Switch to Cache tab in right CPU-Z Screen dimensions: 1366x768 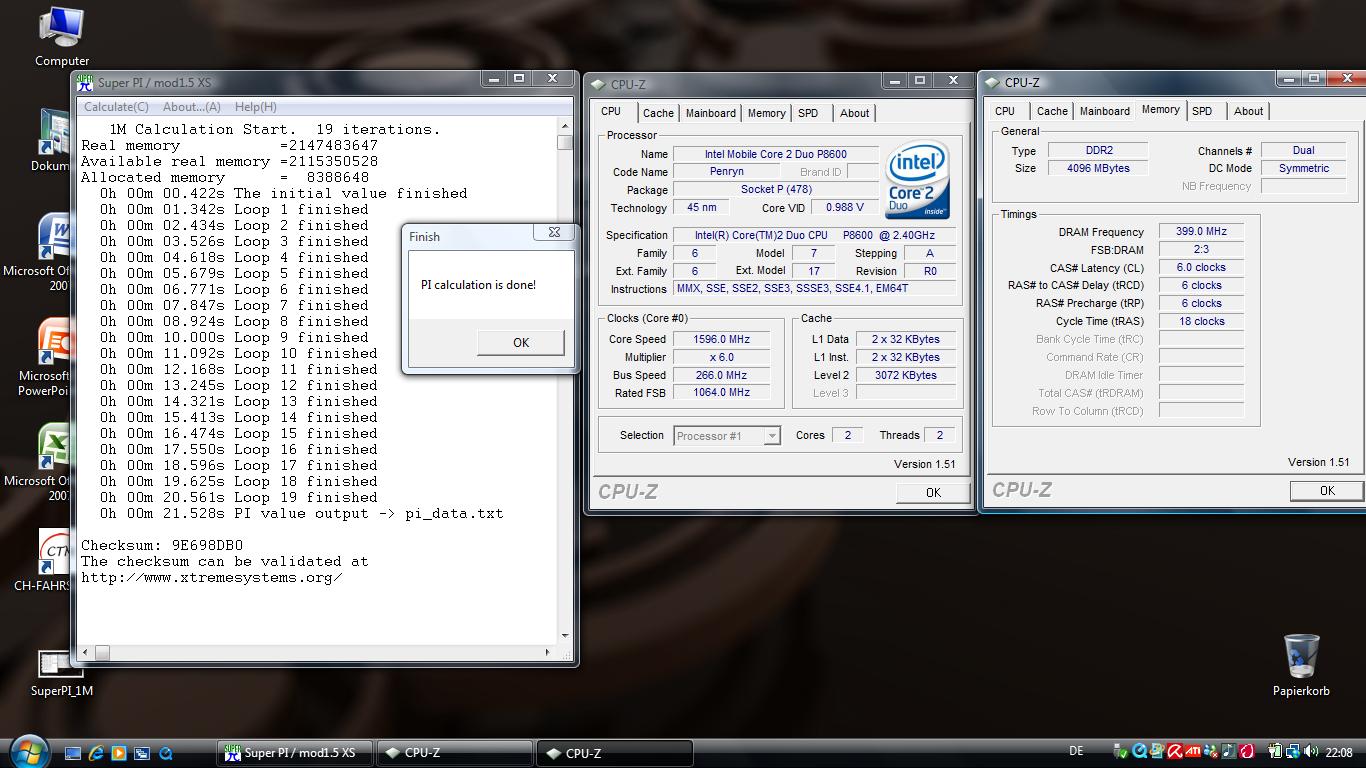(1052, 111)
